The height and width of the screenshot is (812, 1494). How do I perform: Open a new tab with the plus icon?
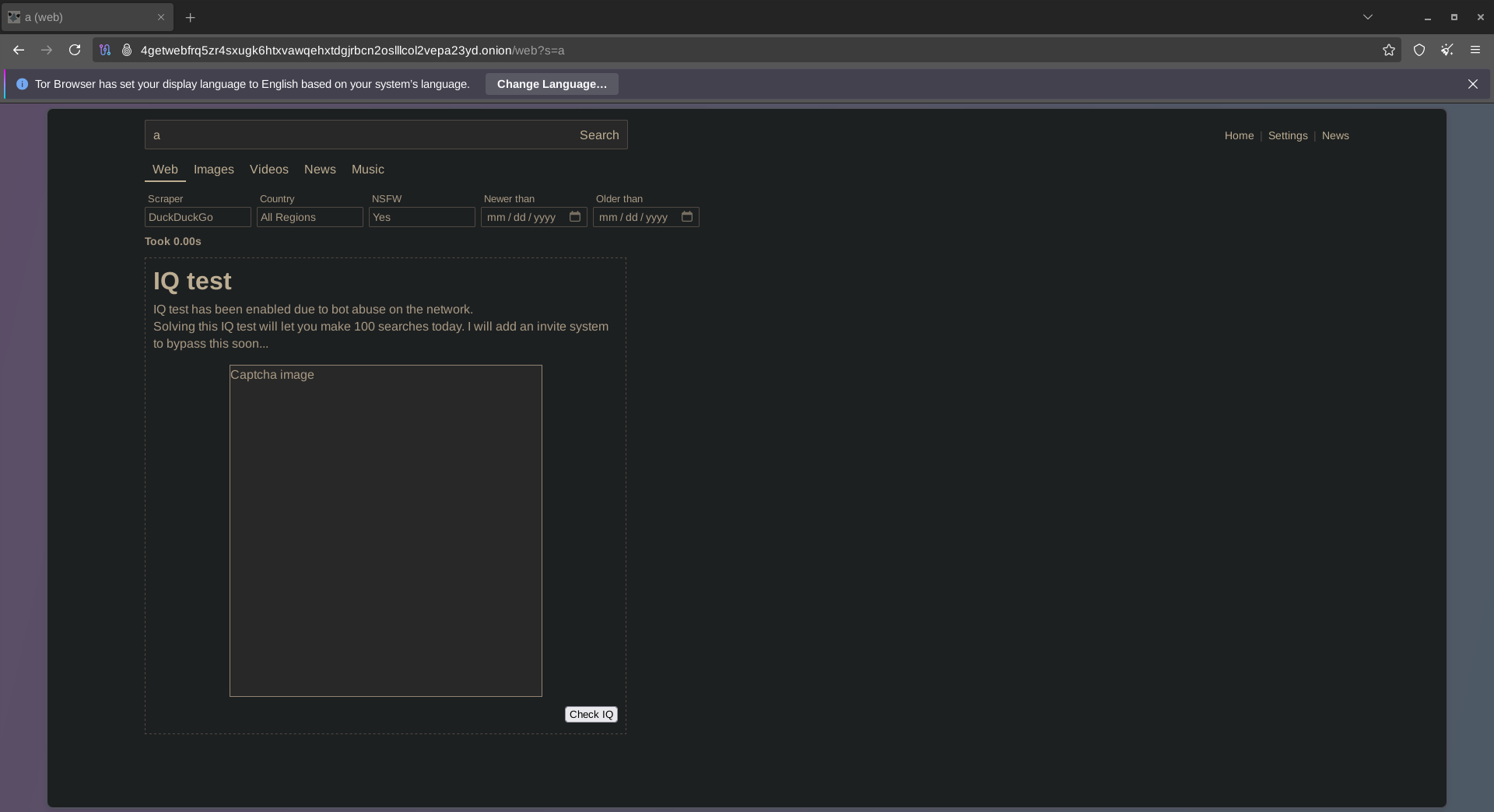190,17
